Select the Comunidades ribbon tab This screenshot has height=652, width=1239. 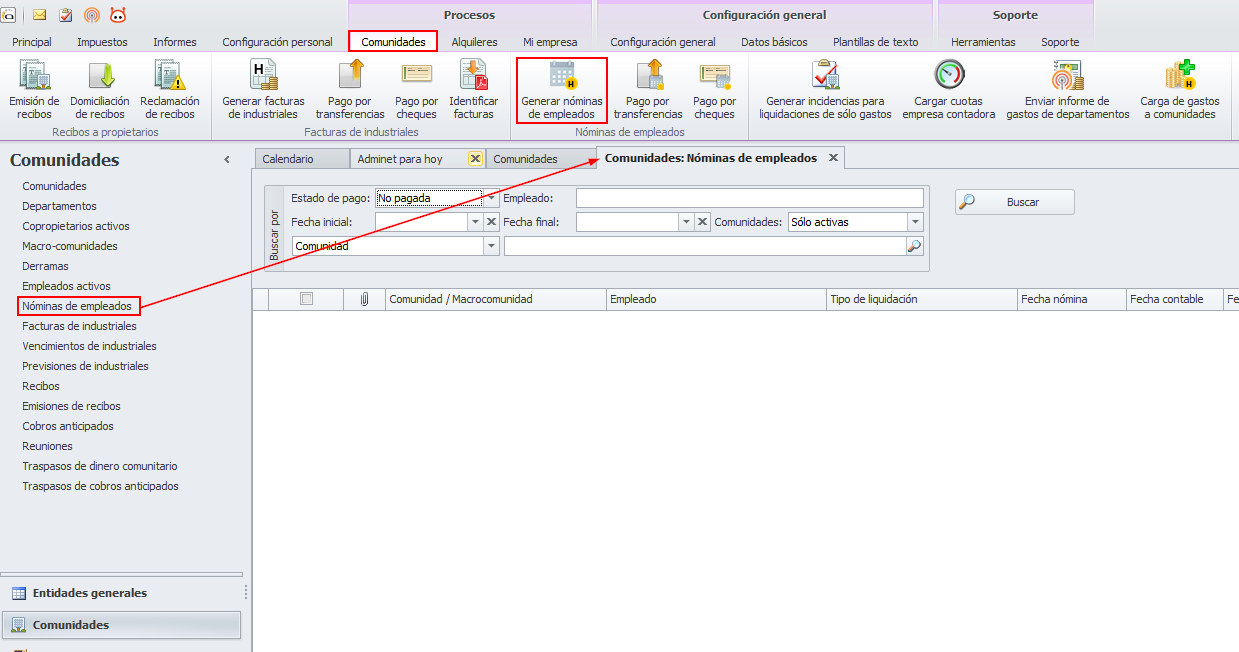tap(393, 42)
